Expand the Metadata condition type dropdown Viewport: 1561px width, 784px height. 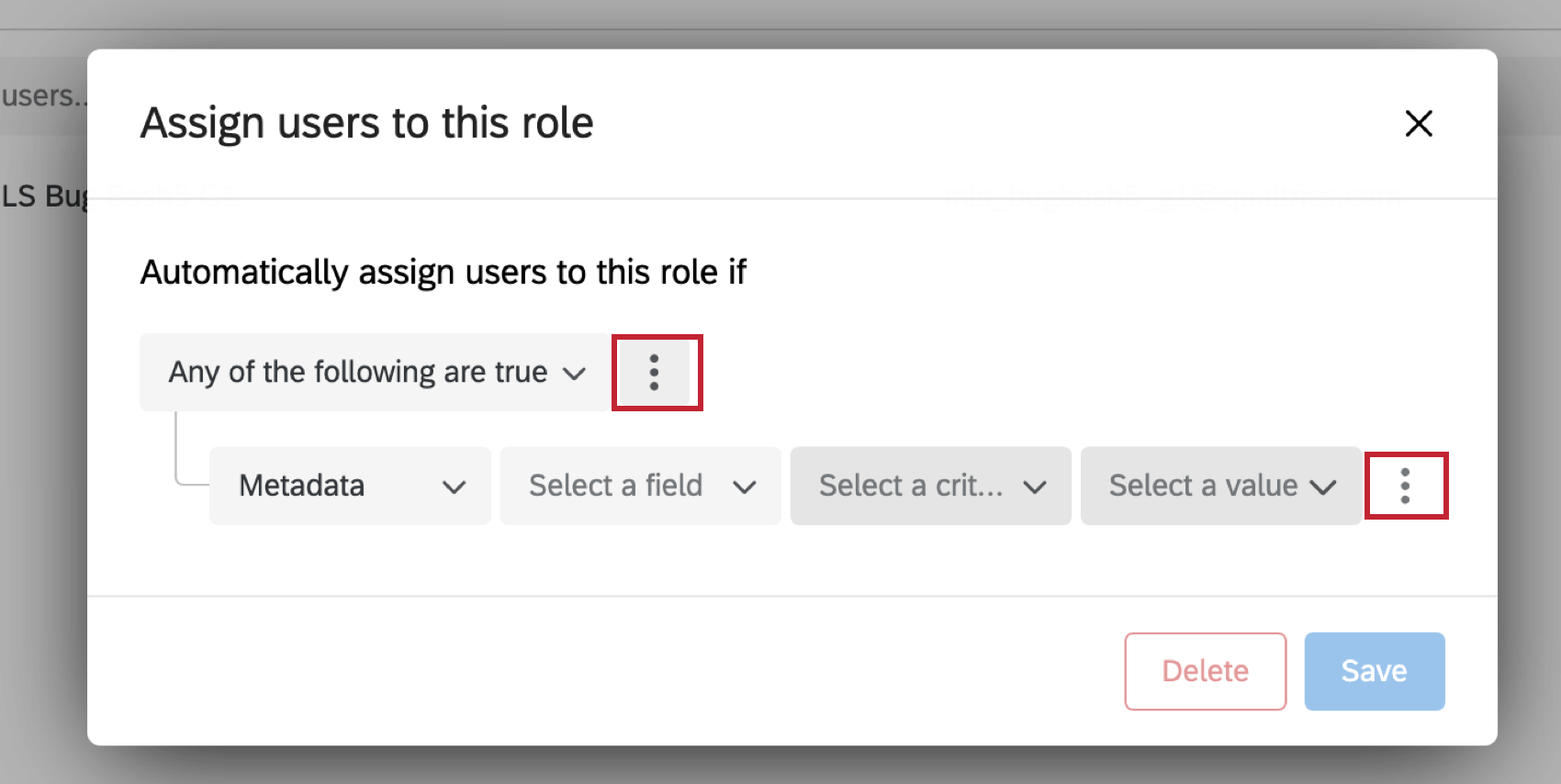point(349,486)
